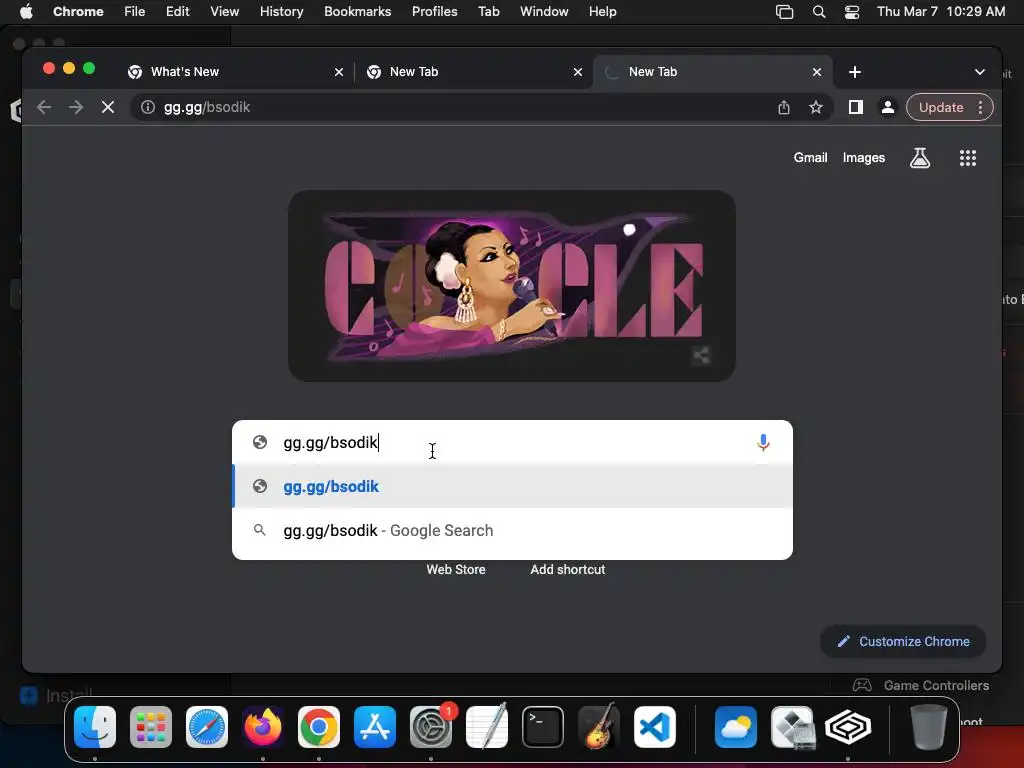Click the date and time in menu bar
The height and width of the screenshot is (768, 1024).
click(940, 11)
